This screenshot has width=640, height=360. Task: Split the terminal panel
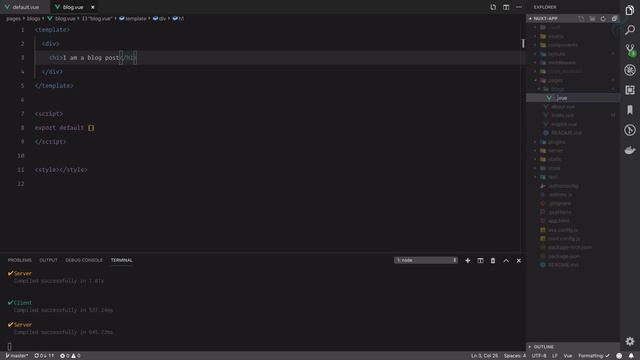coord(480,260)
